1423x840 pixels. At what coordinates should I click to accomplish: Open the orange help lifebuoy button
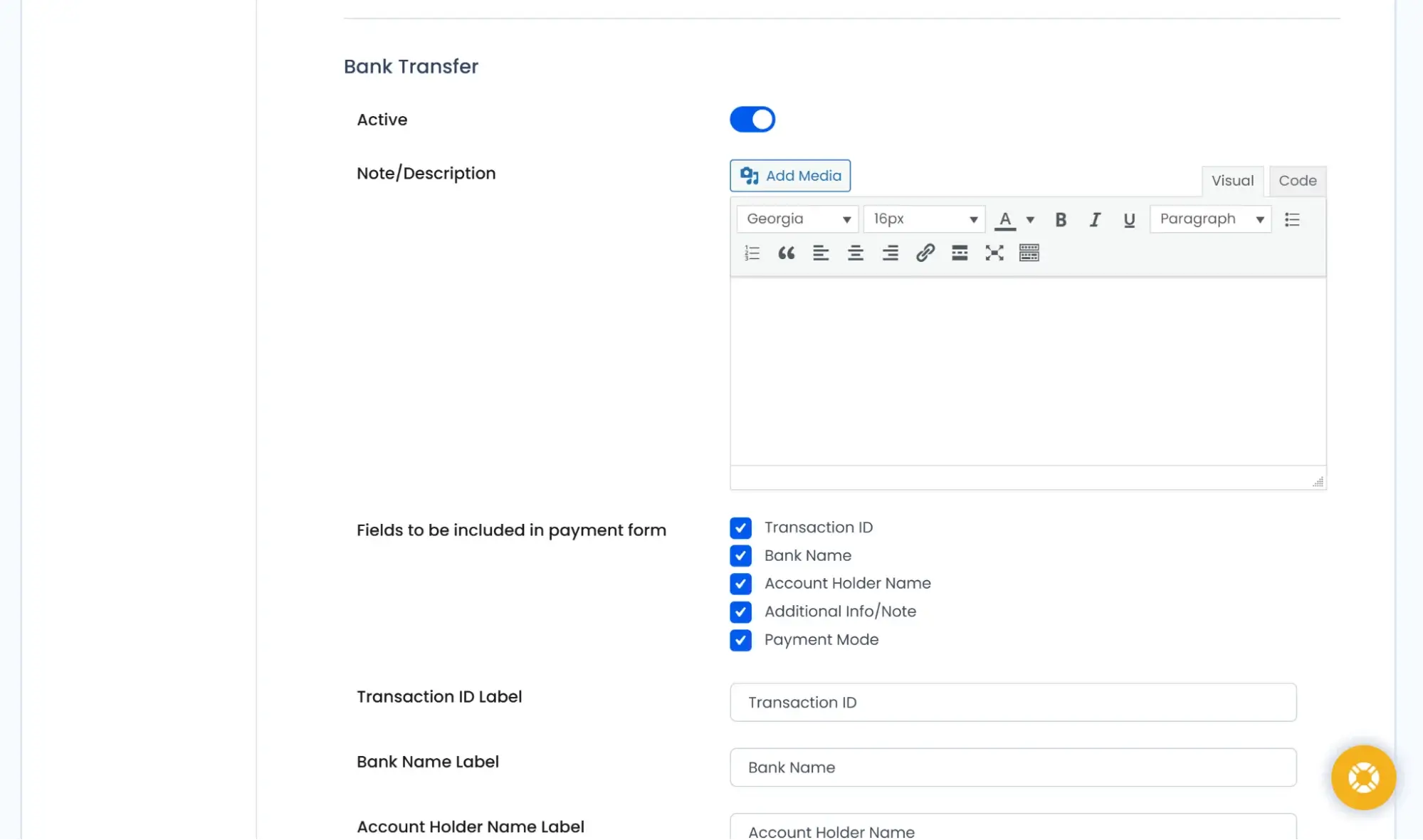click(1362, 777)
